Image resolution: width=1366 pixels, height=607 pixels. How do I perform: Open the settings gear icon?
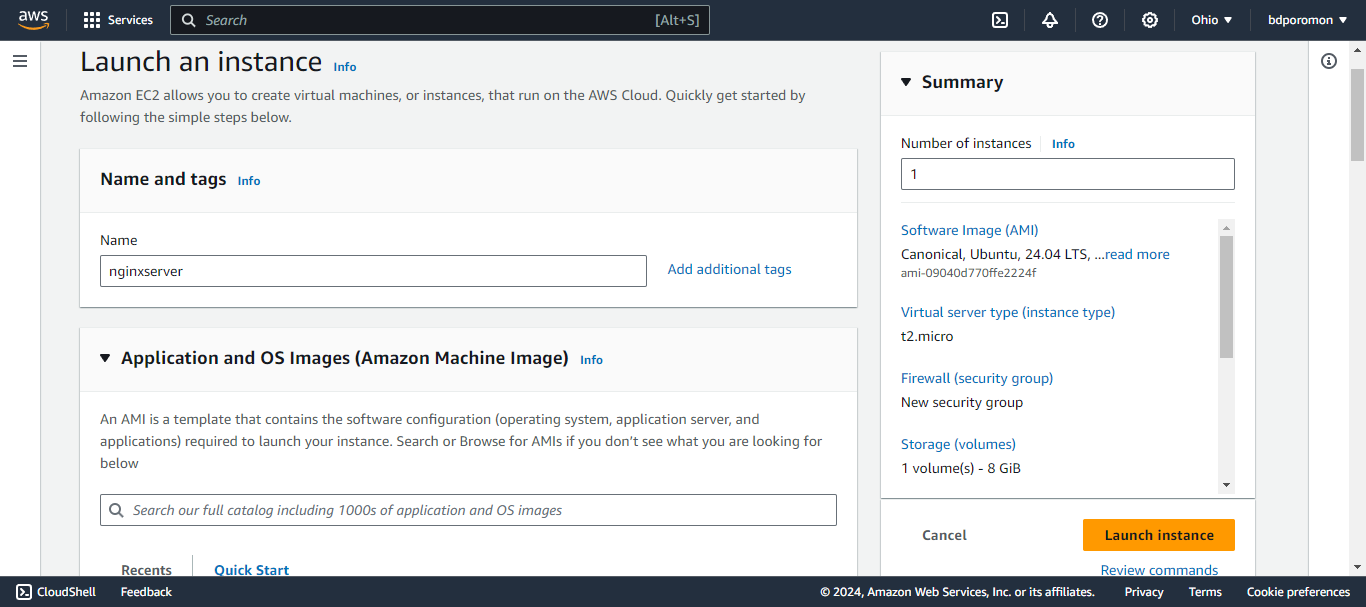(x=1150, y=20)
